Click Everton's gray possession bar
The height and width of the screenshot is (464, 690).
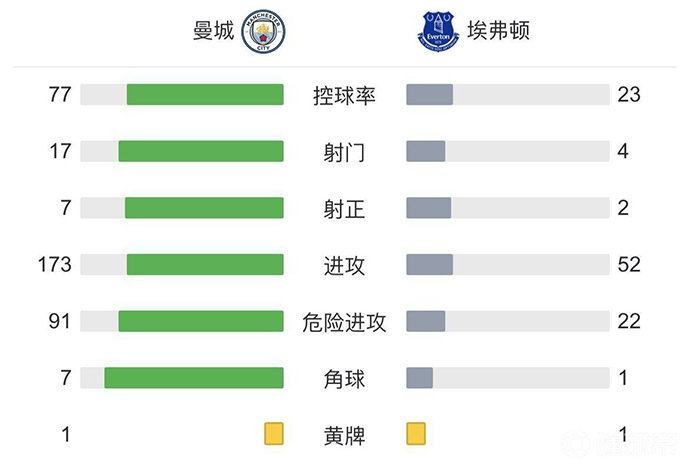point(430,95)
